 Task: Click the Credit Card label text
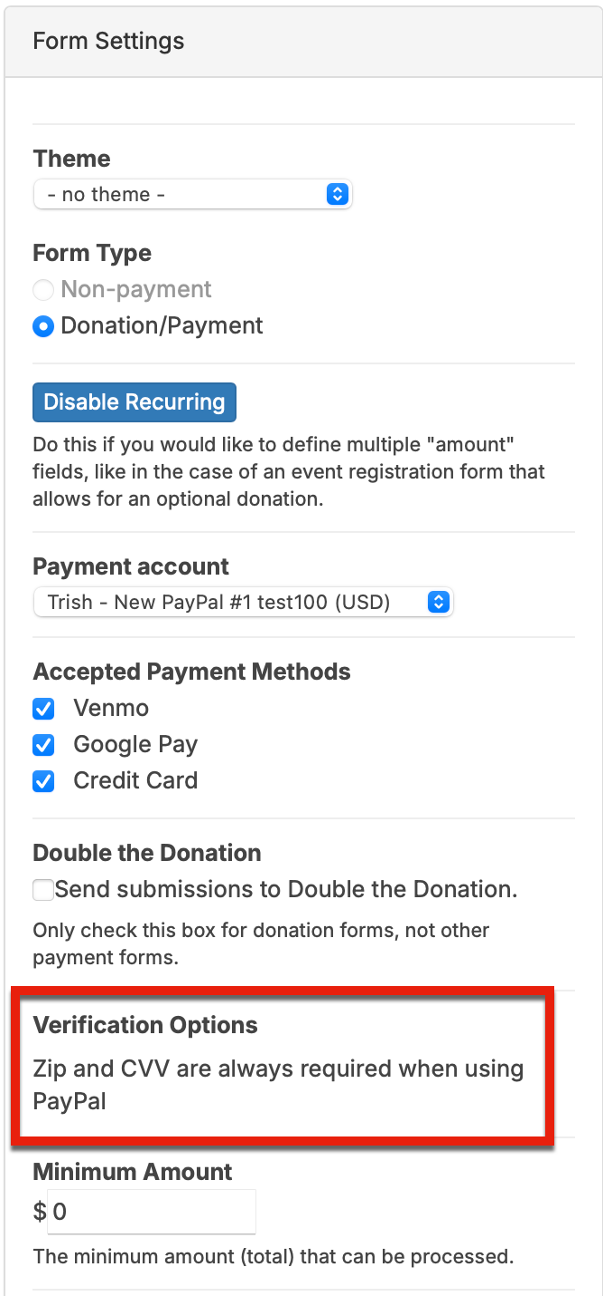(135, 781)
